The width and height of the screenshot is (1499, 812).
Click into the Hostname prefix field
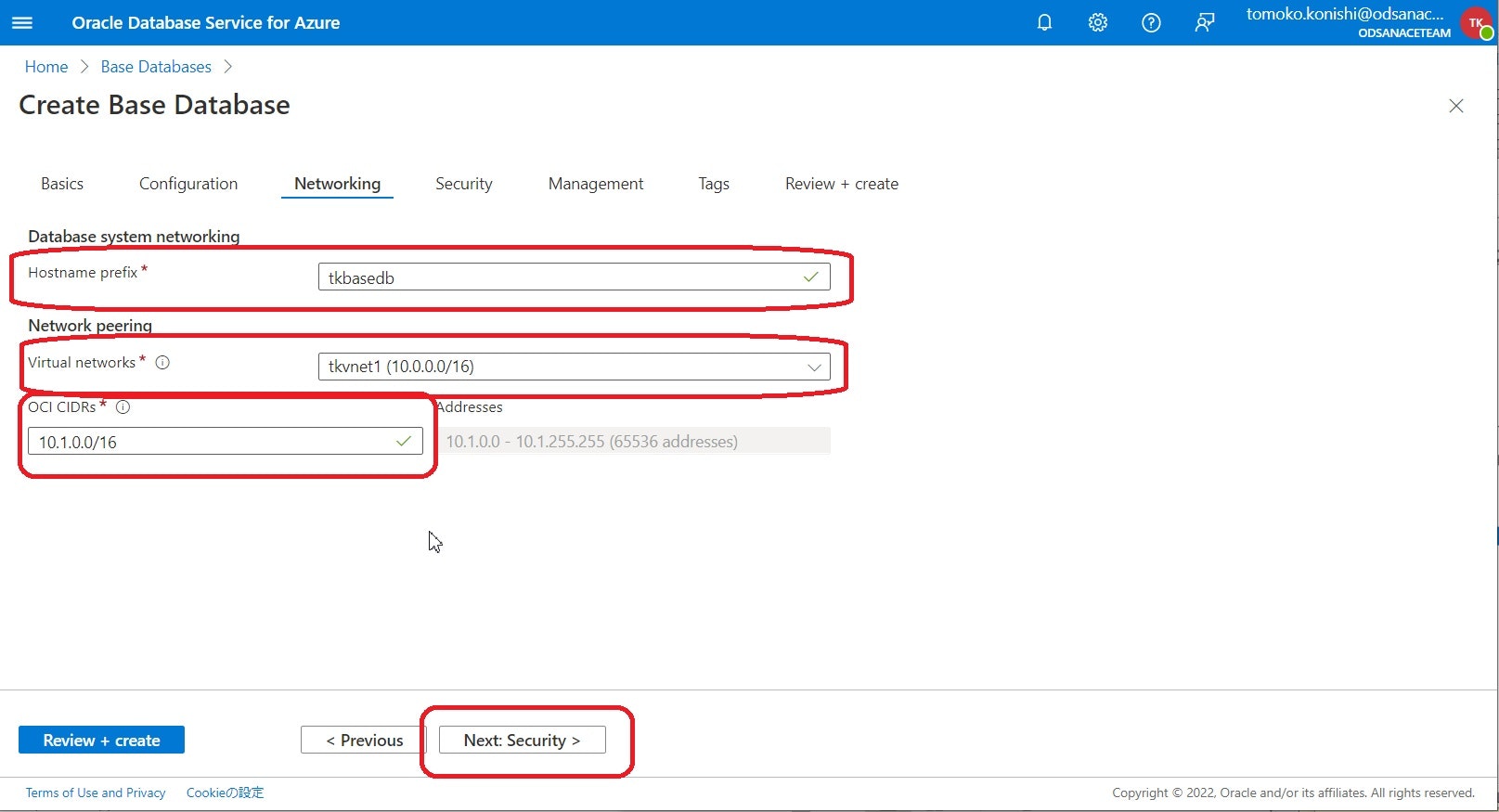coord(574,277)
